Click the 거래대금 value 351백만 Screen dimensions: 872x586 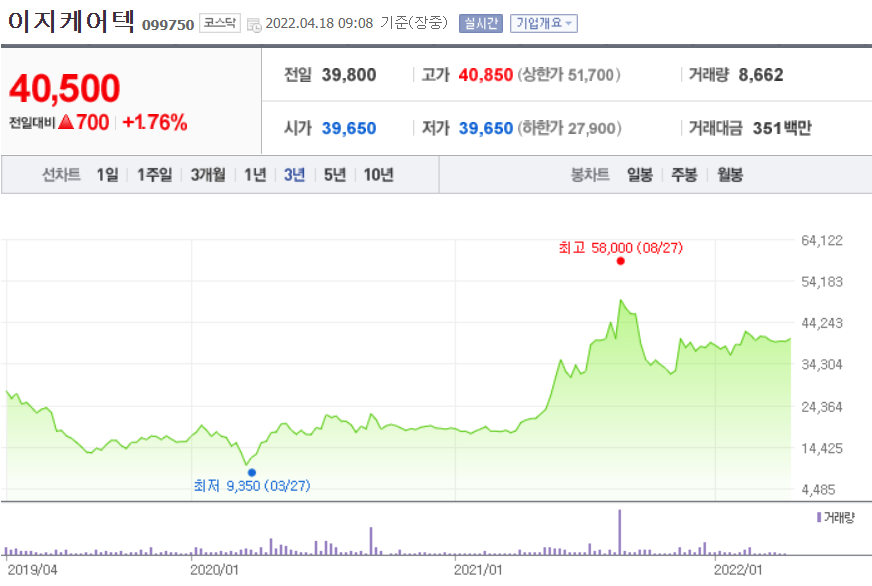tap(782, 128)
